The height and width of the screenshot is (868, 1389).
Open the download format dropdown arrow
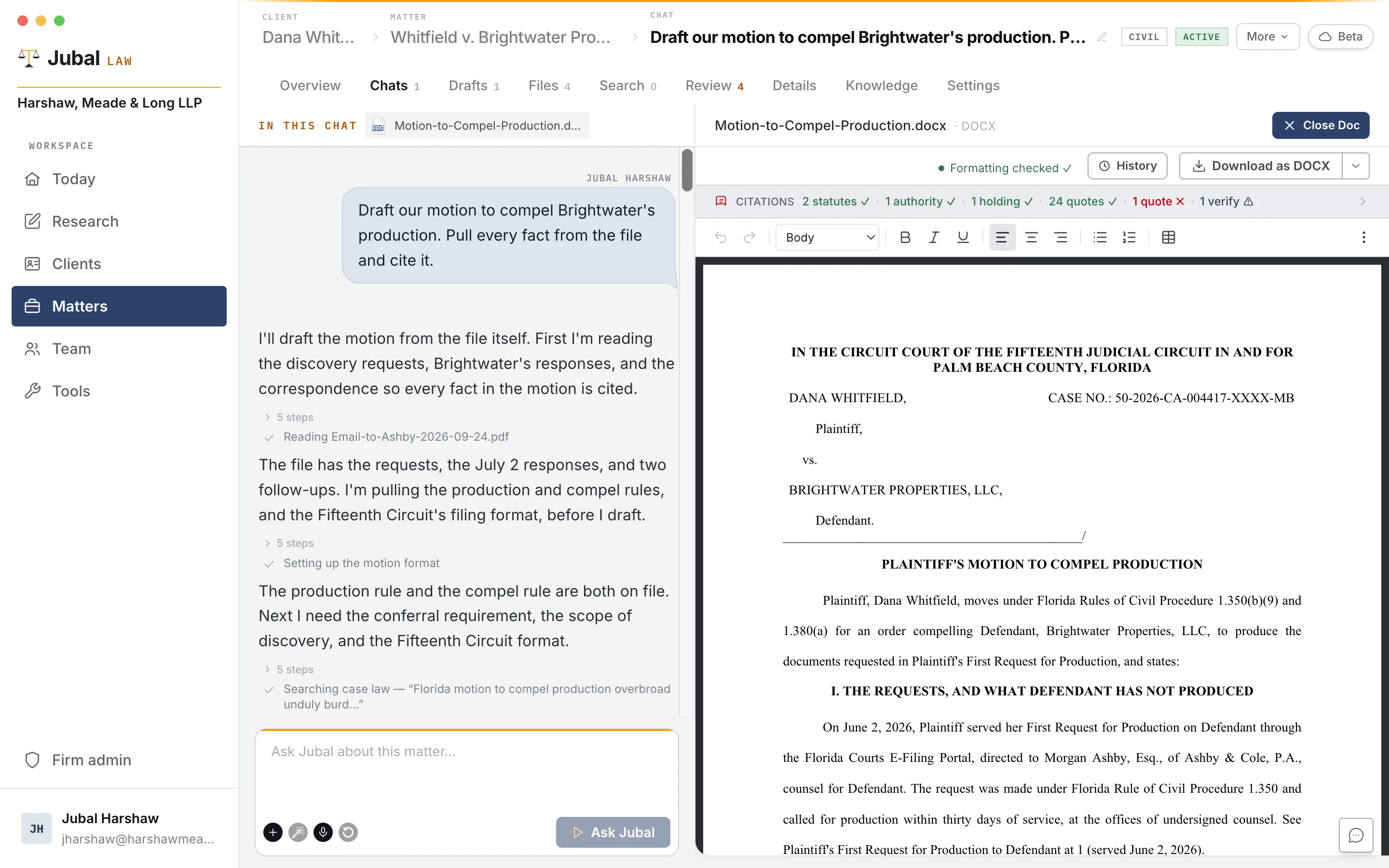1356,166
